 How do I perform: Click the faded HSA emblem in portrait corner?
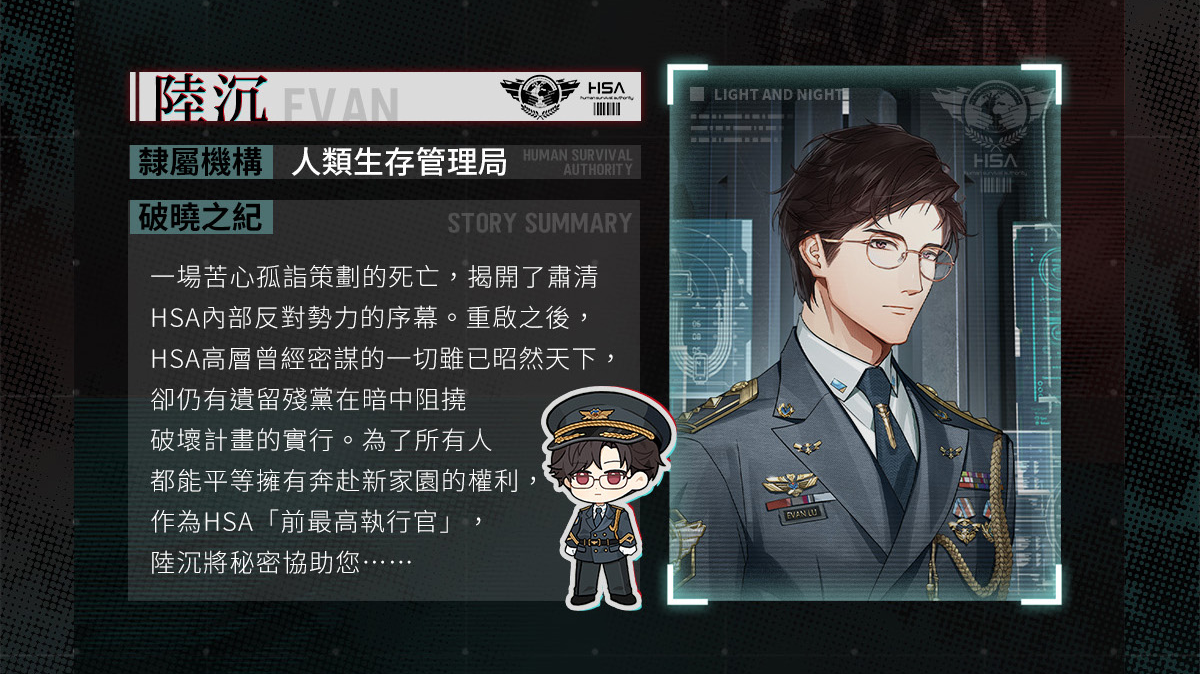click(x=994, y=125)
